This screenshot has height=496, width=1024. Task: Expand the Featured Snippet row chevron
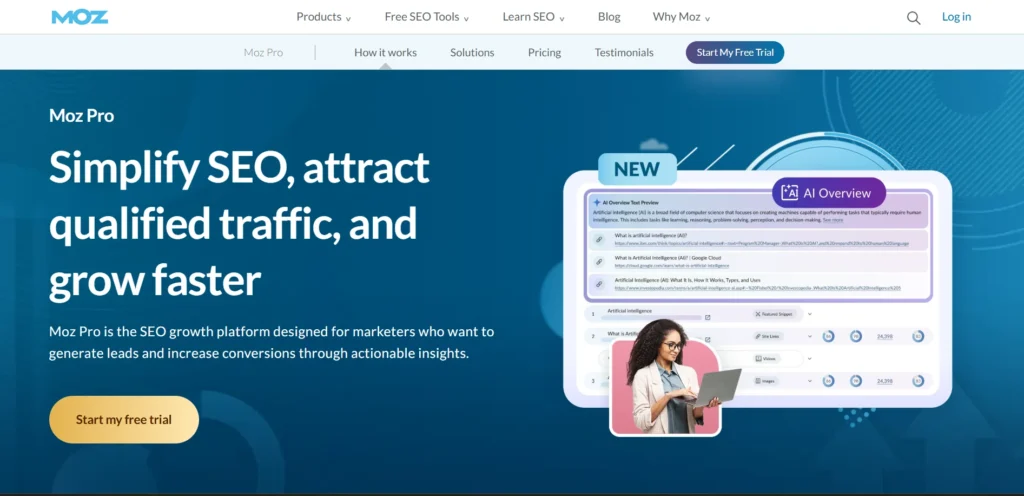point(810,314)
